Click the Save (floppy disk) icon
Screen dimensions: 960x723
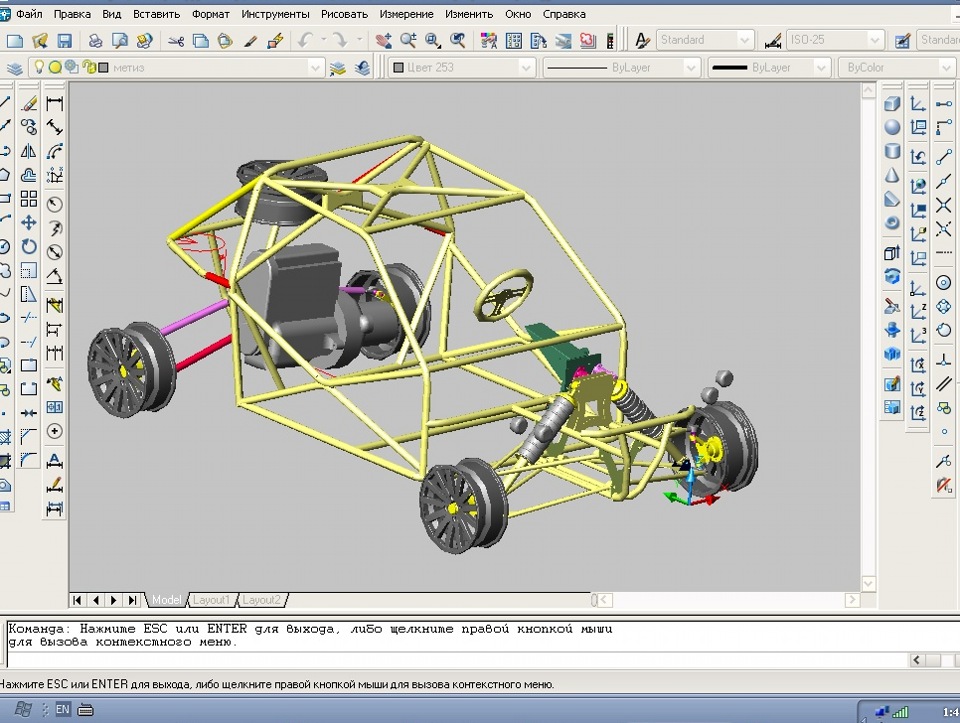pyautogui.click(x=65, y=41)
